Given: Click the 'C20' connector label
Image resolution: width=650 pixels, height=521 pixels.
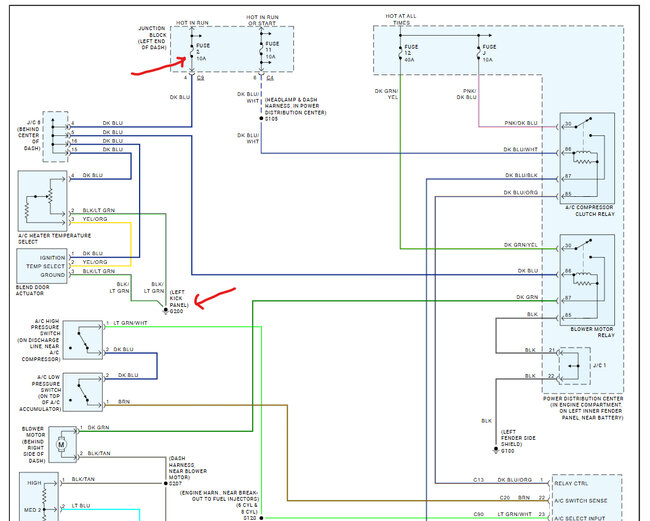Looking at the screenshot, I should [505, 497].
